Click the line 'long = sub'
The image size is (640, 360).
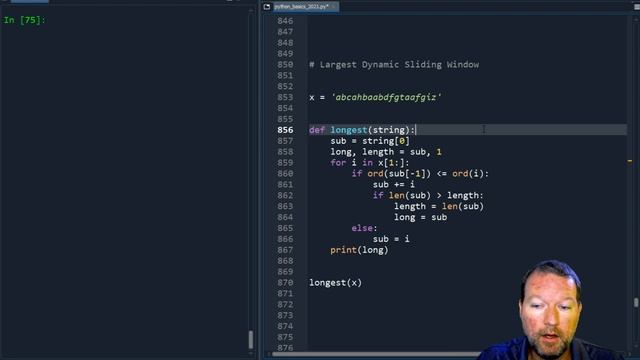click(x=420, y=218)
